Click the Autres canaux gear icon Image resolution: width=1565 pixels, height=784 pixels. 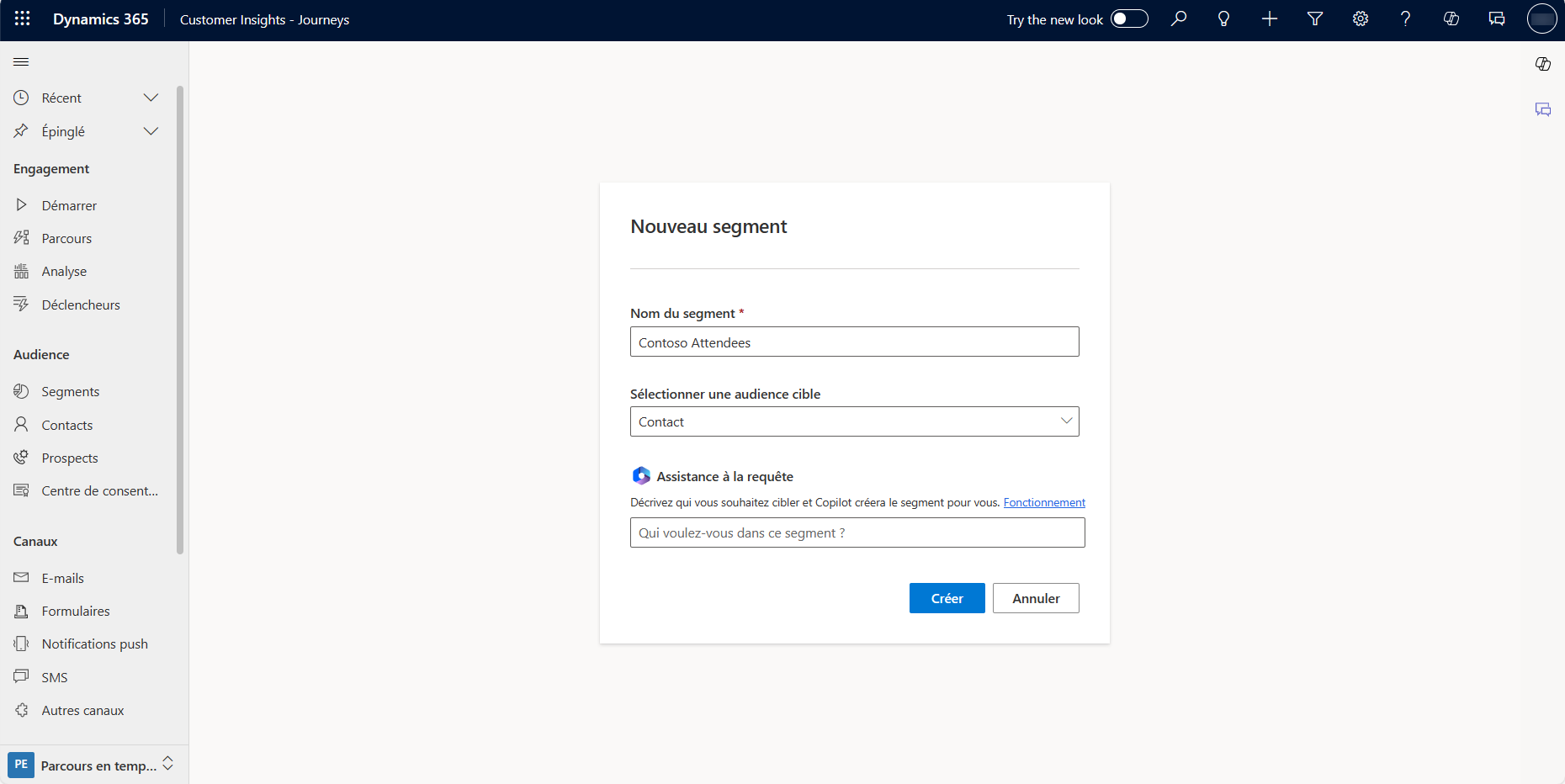coord(21,710)
